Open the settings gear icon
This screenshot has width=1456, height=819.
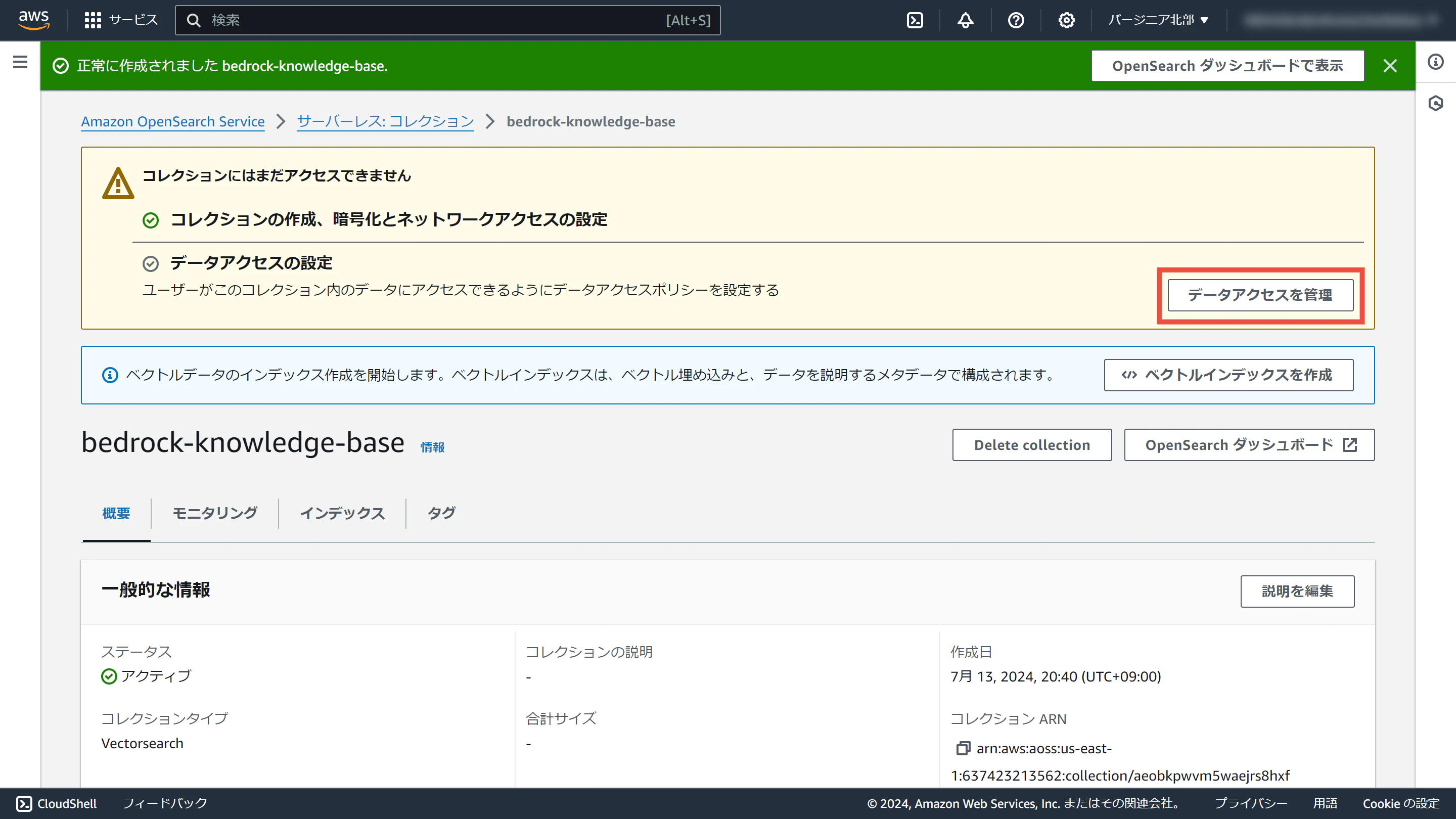(x=1066, y=20)
